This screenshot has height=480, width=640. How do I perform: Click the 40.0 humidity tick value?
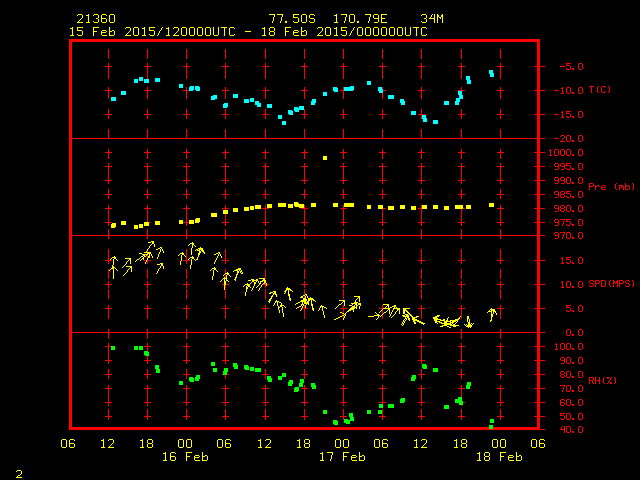[x=571, y=430]
